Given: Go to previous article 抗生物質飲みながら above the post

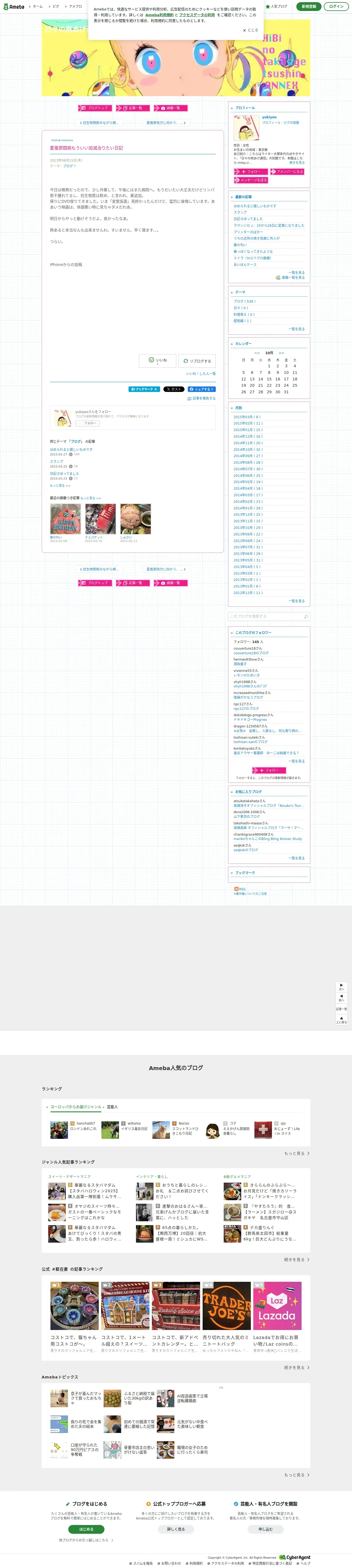Looking at the screenshot, I should pos(99,123).
